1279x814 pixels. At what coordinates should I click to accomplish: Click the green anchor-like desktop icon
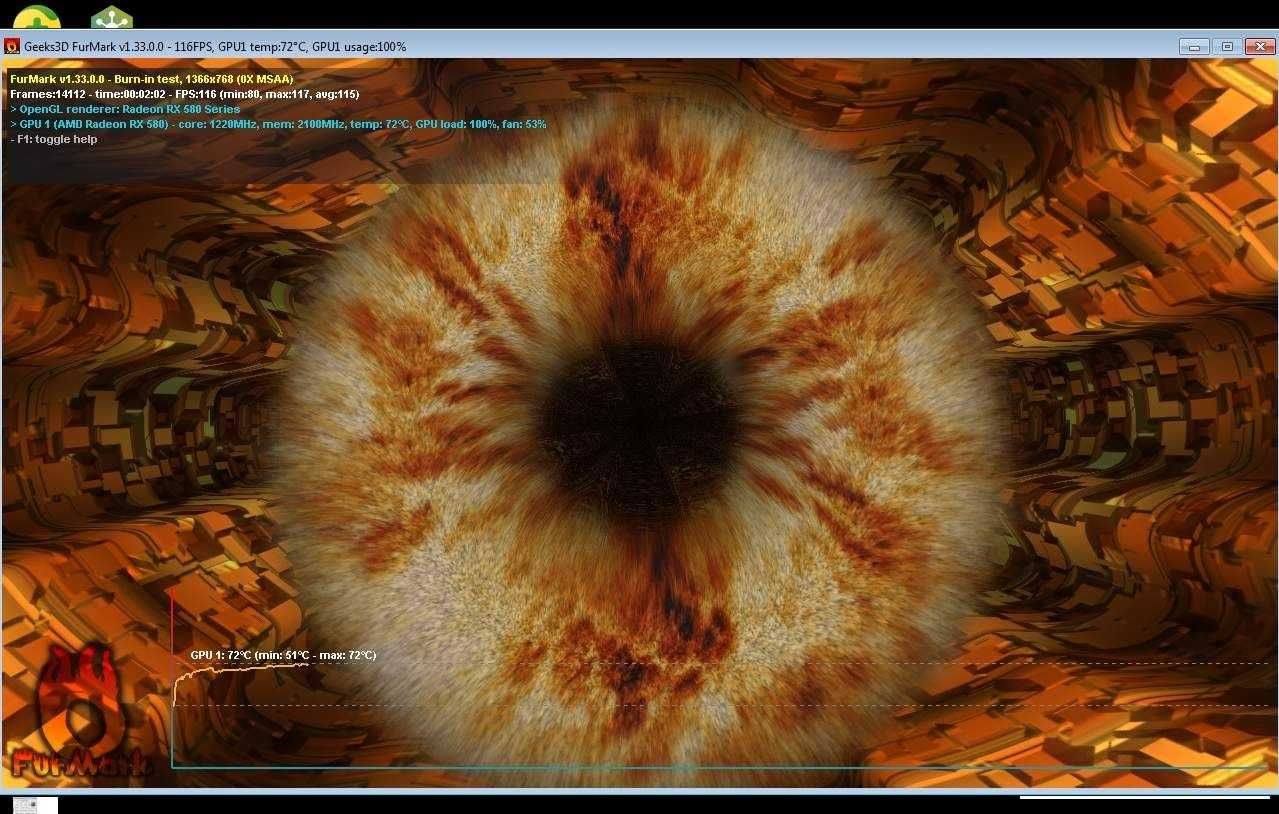pyautogui.click(x=112, y=16)
